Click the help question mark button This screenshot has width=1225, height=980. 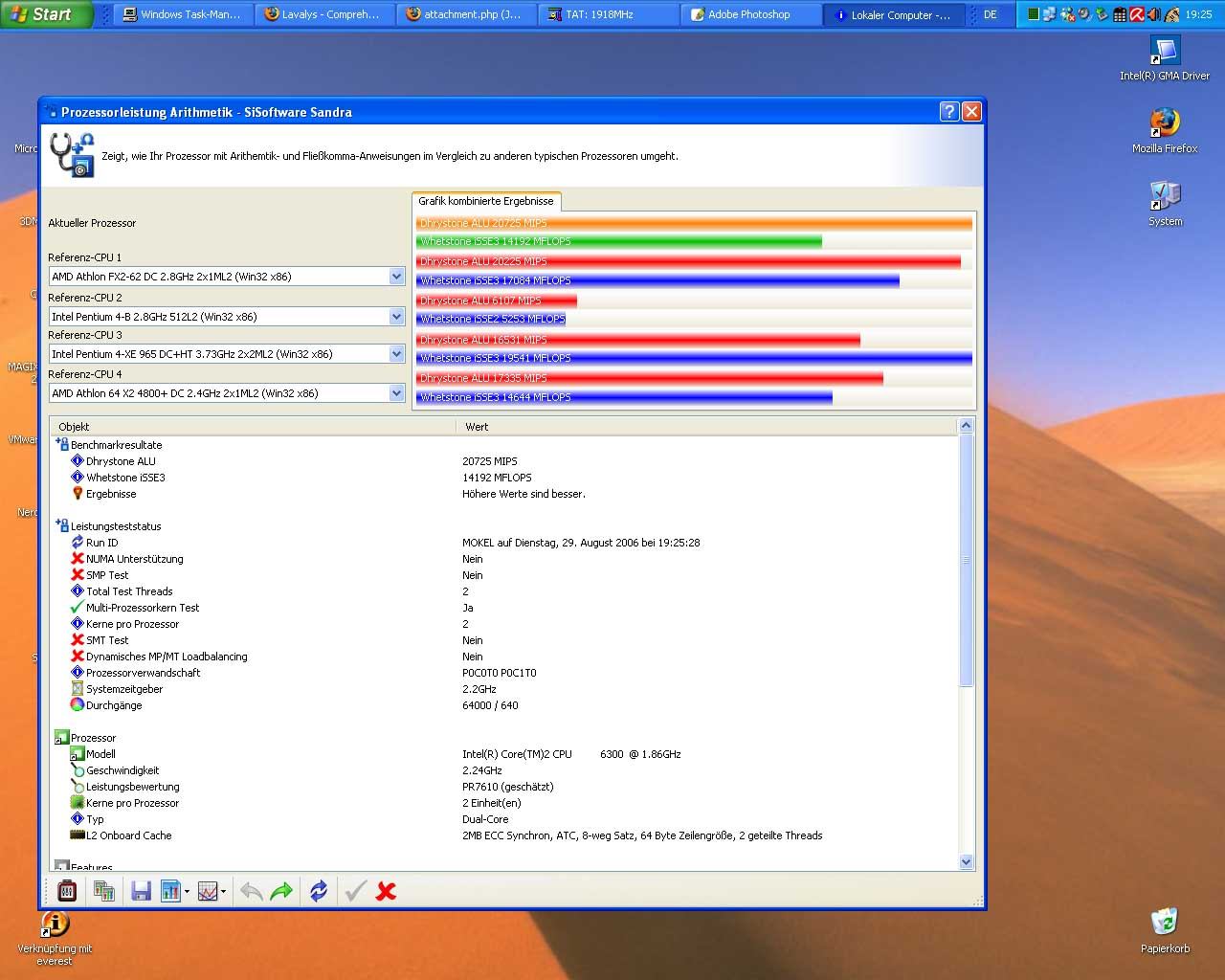[x=949, y=111]
